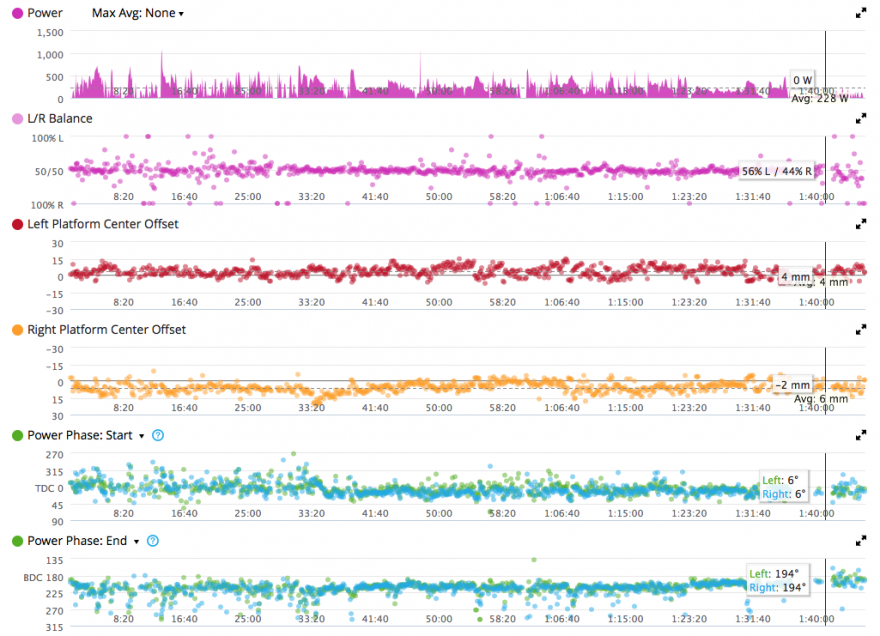The image size is (880, 636).
Task: Open the Power Phase: End dropdown arrow
Action: coord(136,542)
